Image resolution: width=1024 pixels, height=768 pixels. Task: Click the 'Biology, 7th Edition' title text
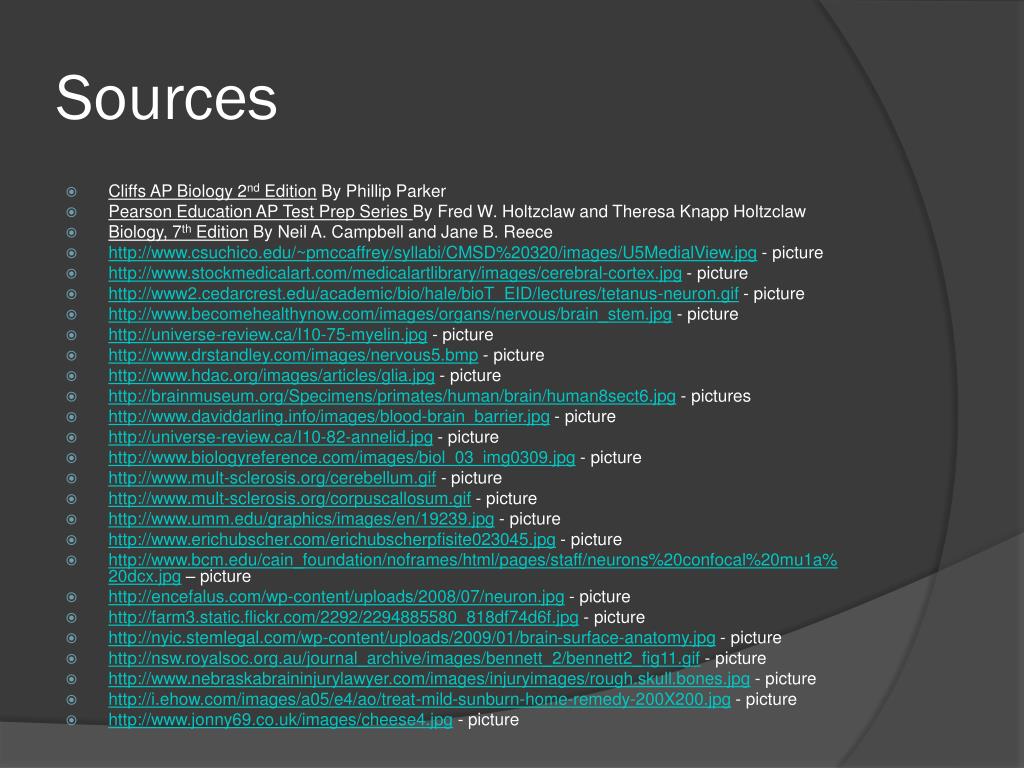point(178,232)
